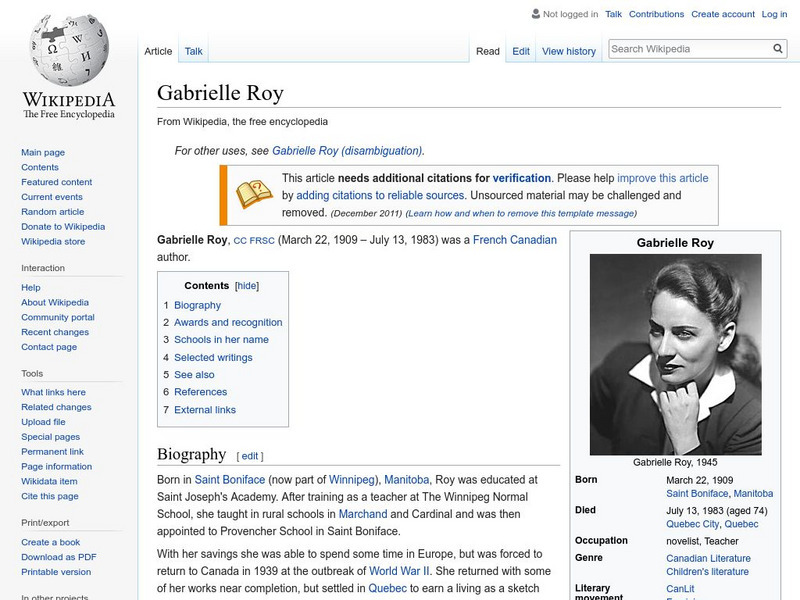
Task: Click the search magnifying glass icon
Action: (x=778, y=48)
